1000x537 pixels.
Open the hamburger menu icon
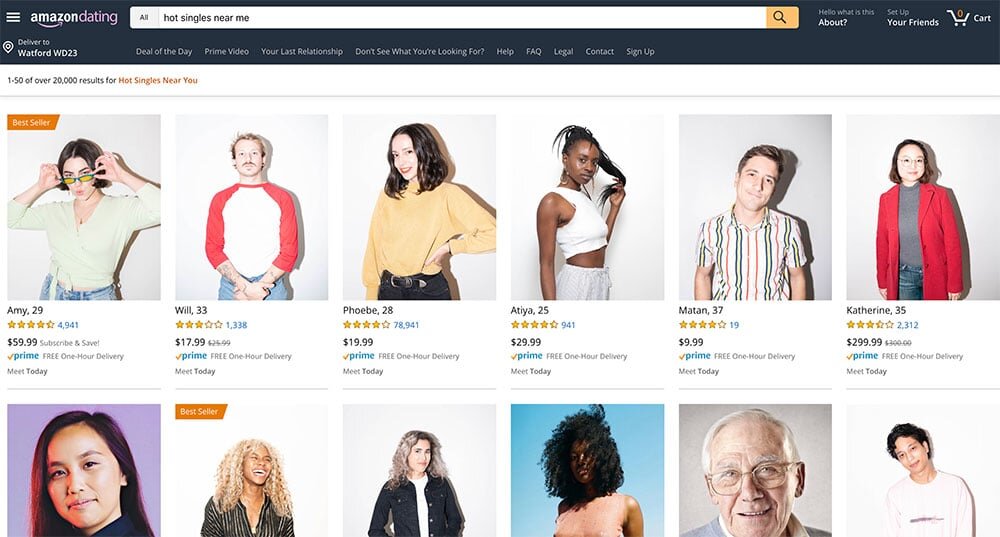[x=13, y=17]
